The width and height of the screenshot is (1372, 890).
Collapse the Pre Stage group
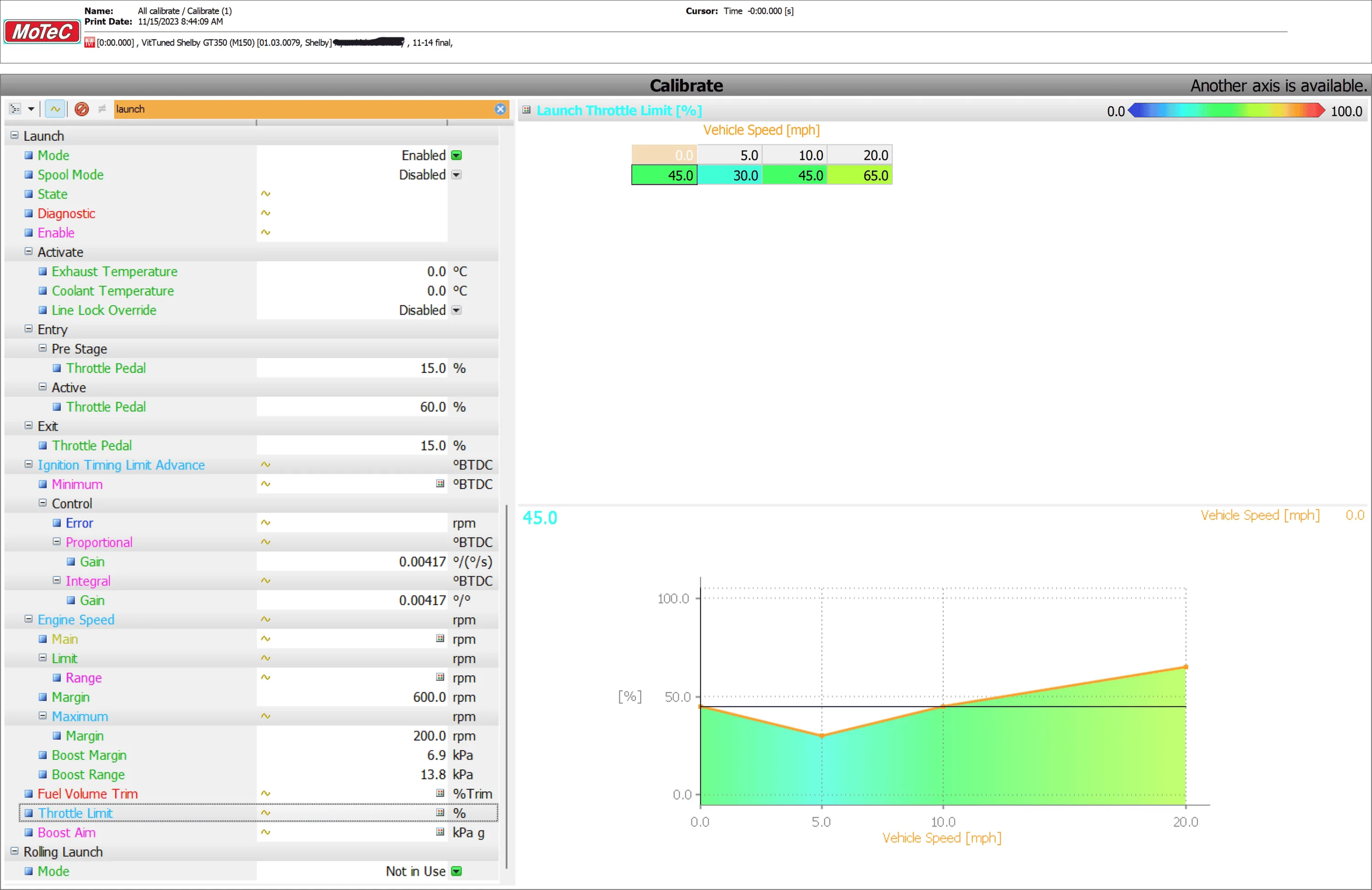[42, 348]
